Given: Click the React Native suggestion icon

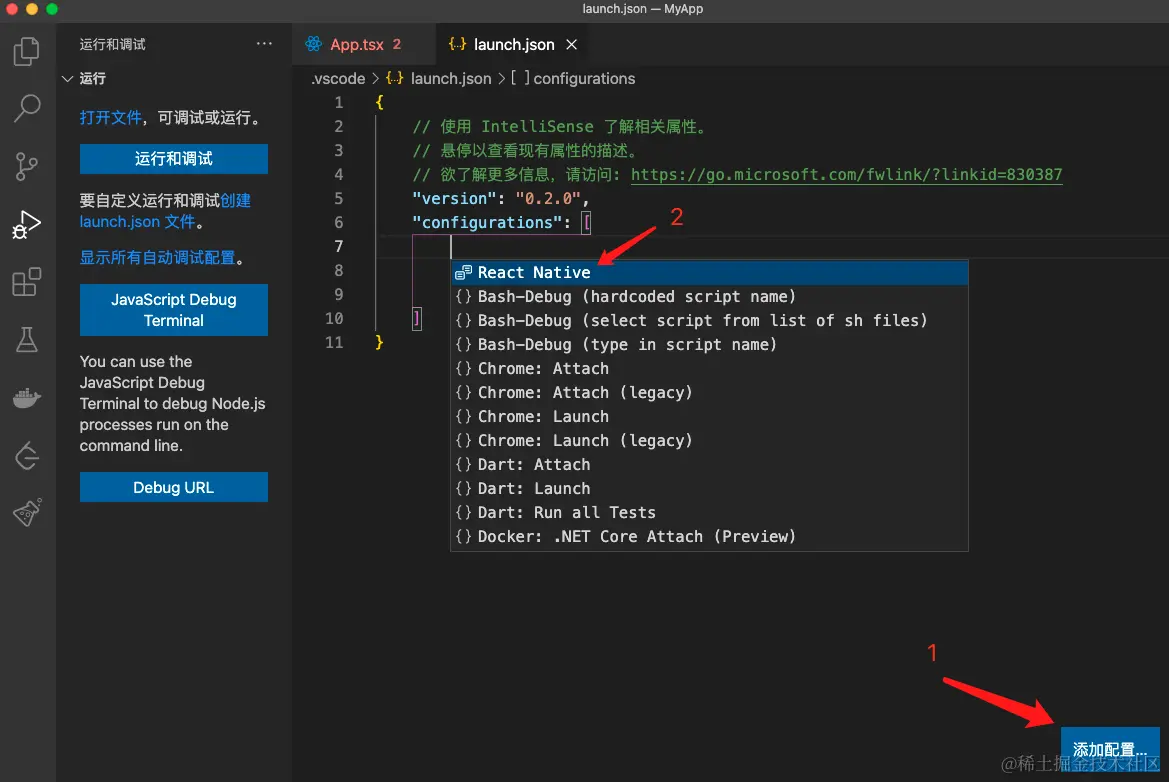Looking at the screenshot, I should coord(463,273).
